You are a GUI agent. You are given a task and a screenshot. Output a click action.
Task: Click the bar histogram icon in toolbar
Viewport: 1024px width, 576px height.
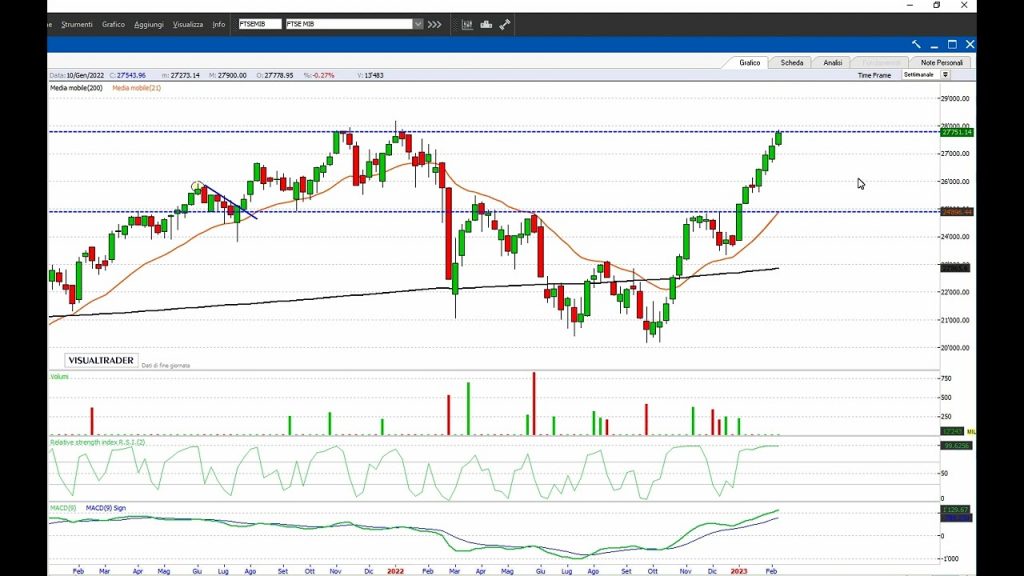[x=486, y=24]
